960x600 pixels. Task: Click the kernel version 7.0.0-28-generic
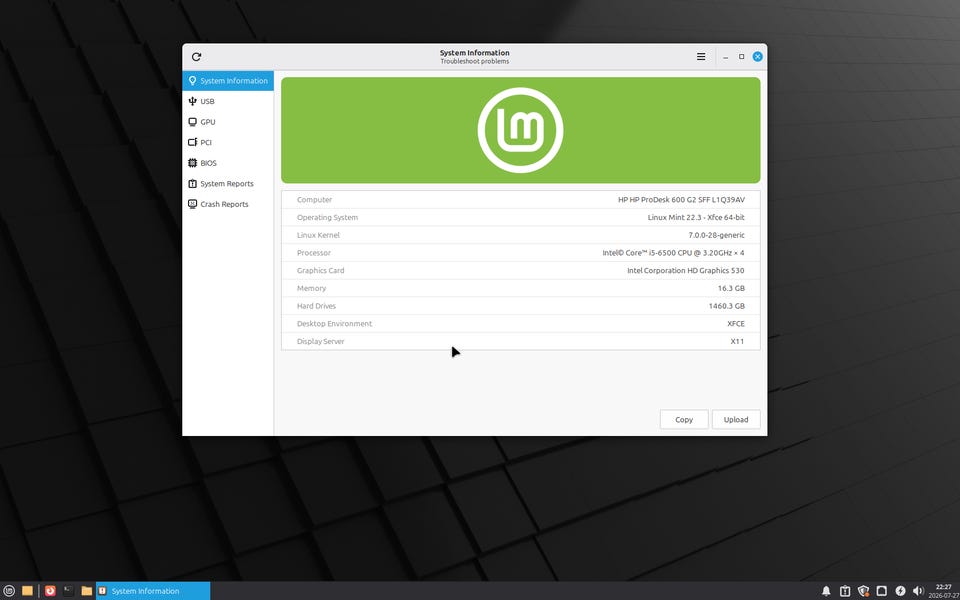click(716, 235)
